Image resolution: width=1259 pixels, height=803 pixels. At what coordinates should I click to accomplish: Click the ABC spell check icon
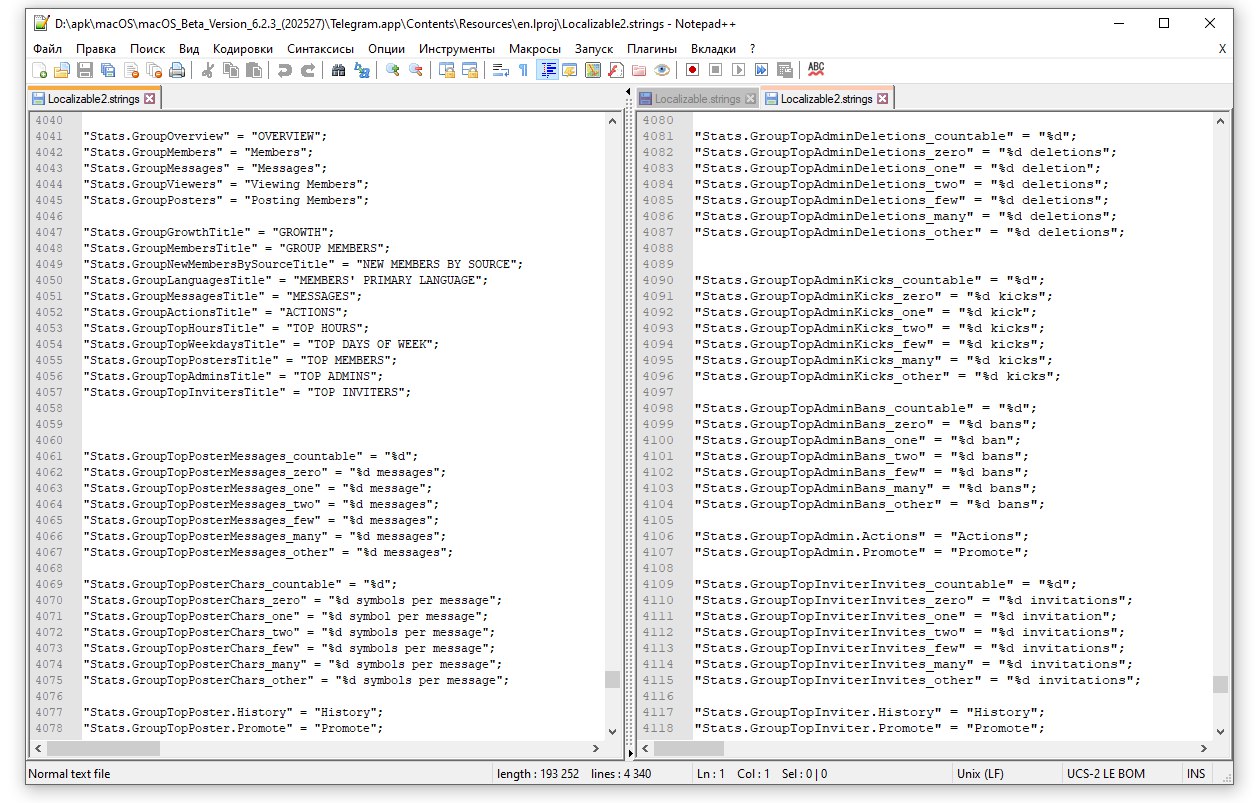coord(816,69)
